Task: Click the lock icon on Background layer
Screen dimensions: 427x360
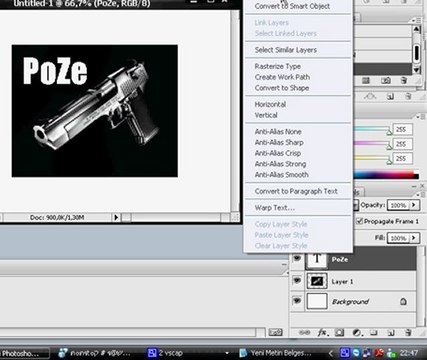Action: 403,302
